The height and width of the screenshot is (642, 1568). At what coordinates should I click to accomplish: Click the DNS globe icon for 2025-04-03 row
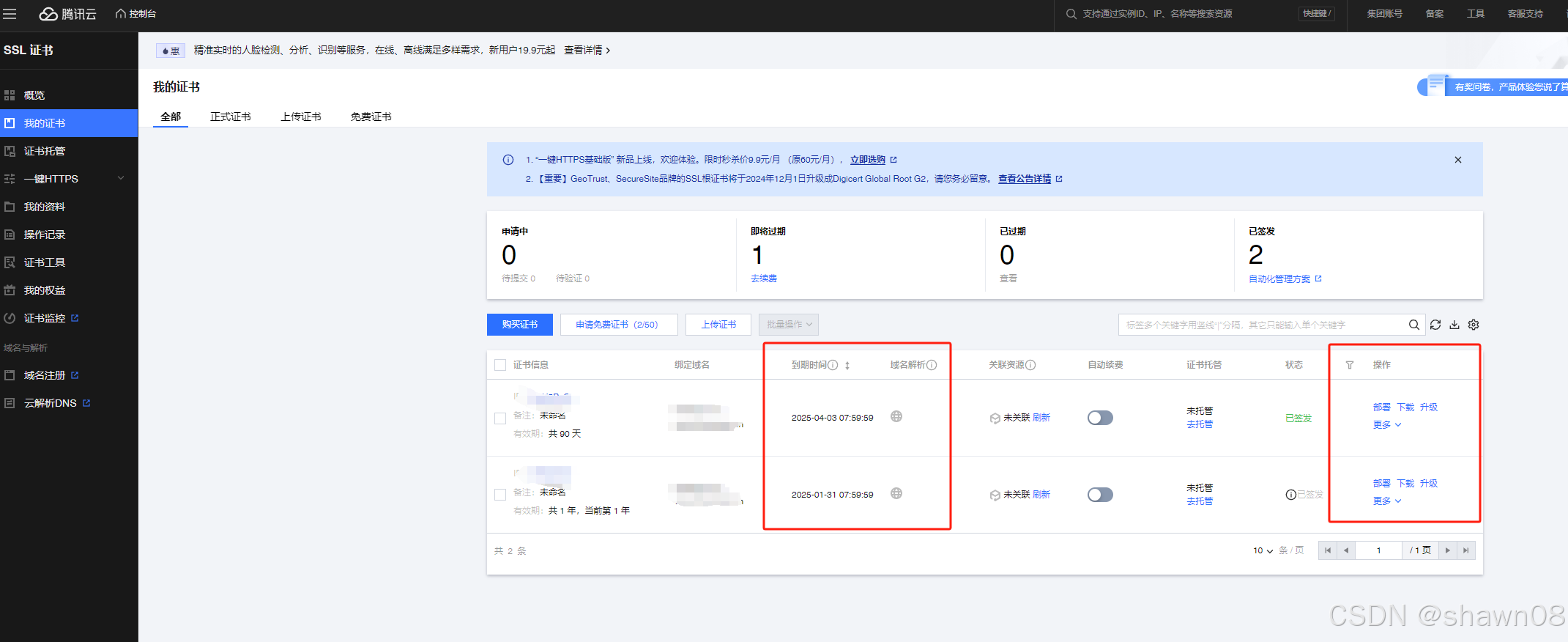(x=896, y=416)
